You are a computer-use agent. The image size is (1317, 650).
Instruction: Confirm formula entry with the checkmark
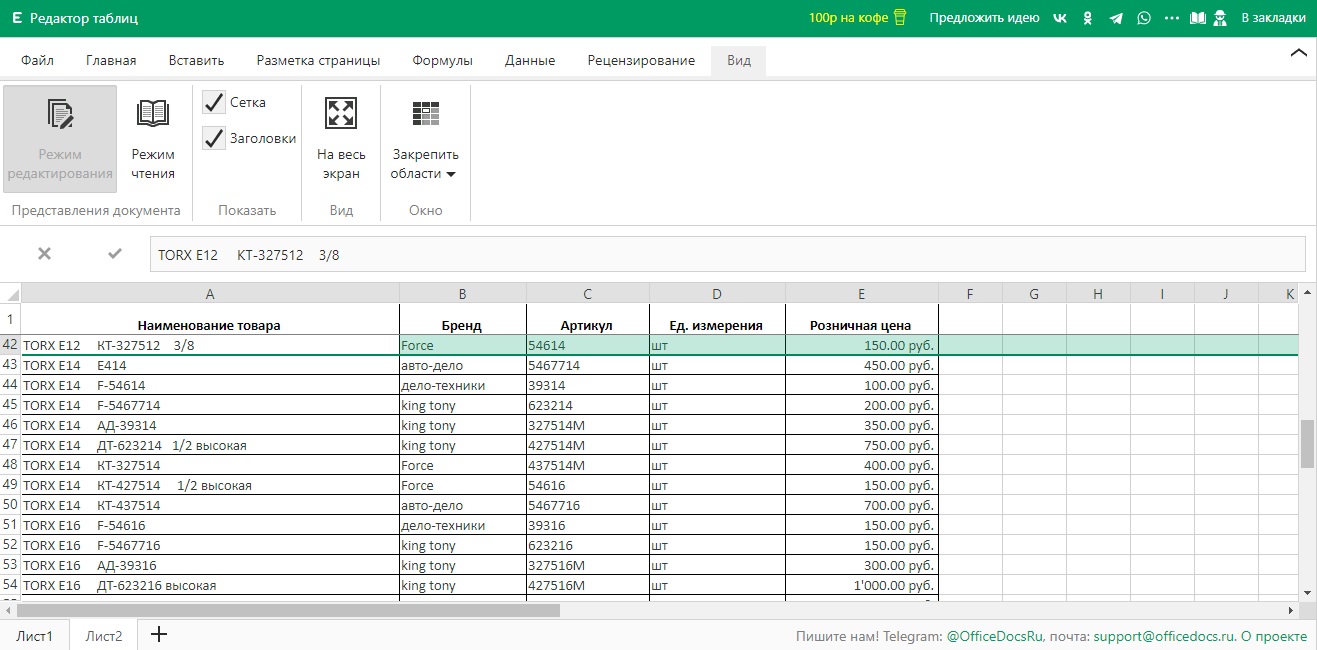pos(115,254)
